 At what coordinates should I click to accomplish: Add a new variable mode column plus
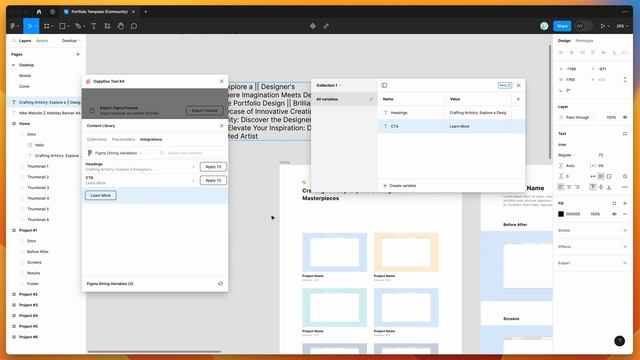(518, 99)
